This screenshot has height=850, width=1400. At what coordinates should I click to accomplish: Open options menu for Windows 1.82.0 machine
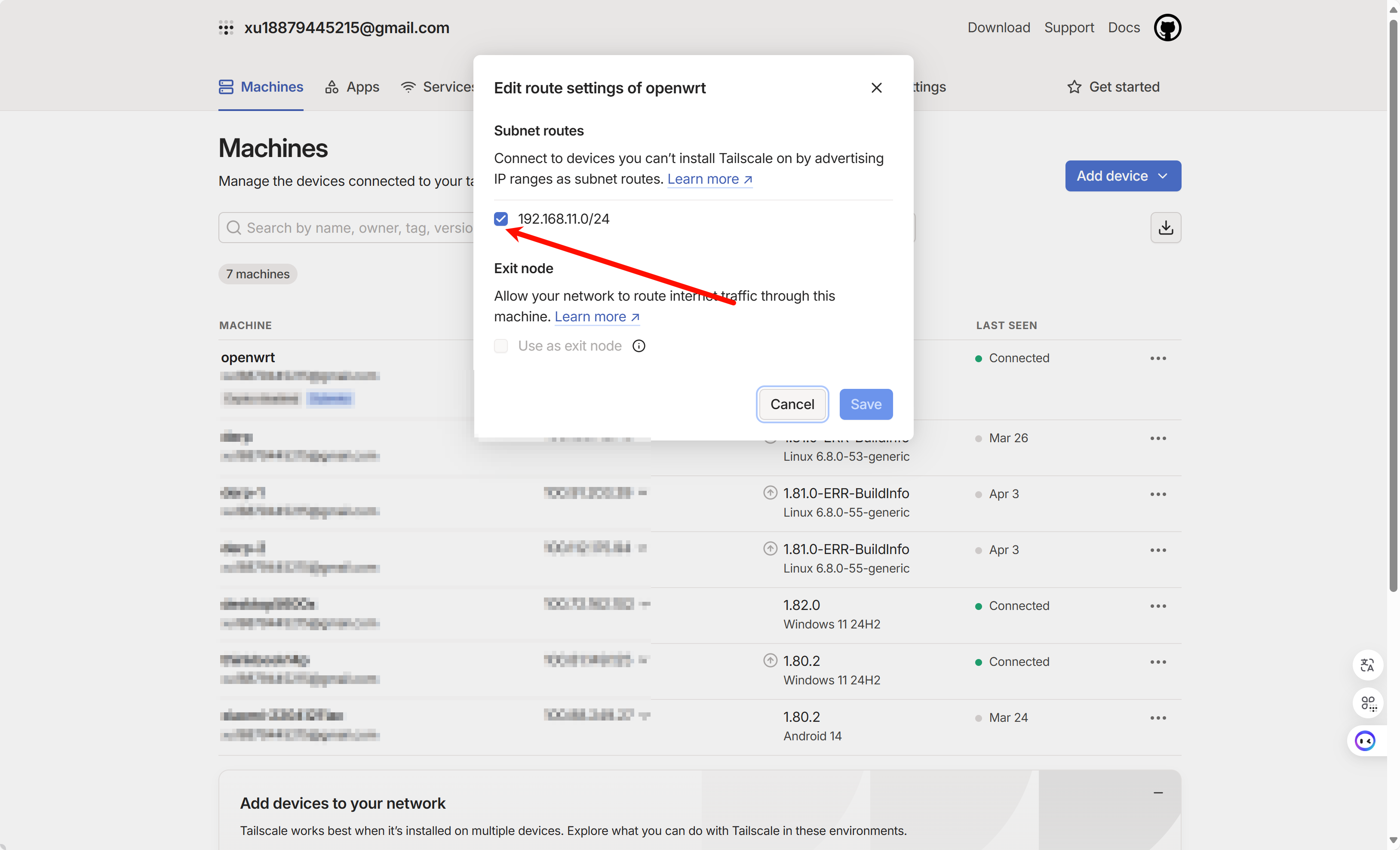[x=1158, y=606]
